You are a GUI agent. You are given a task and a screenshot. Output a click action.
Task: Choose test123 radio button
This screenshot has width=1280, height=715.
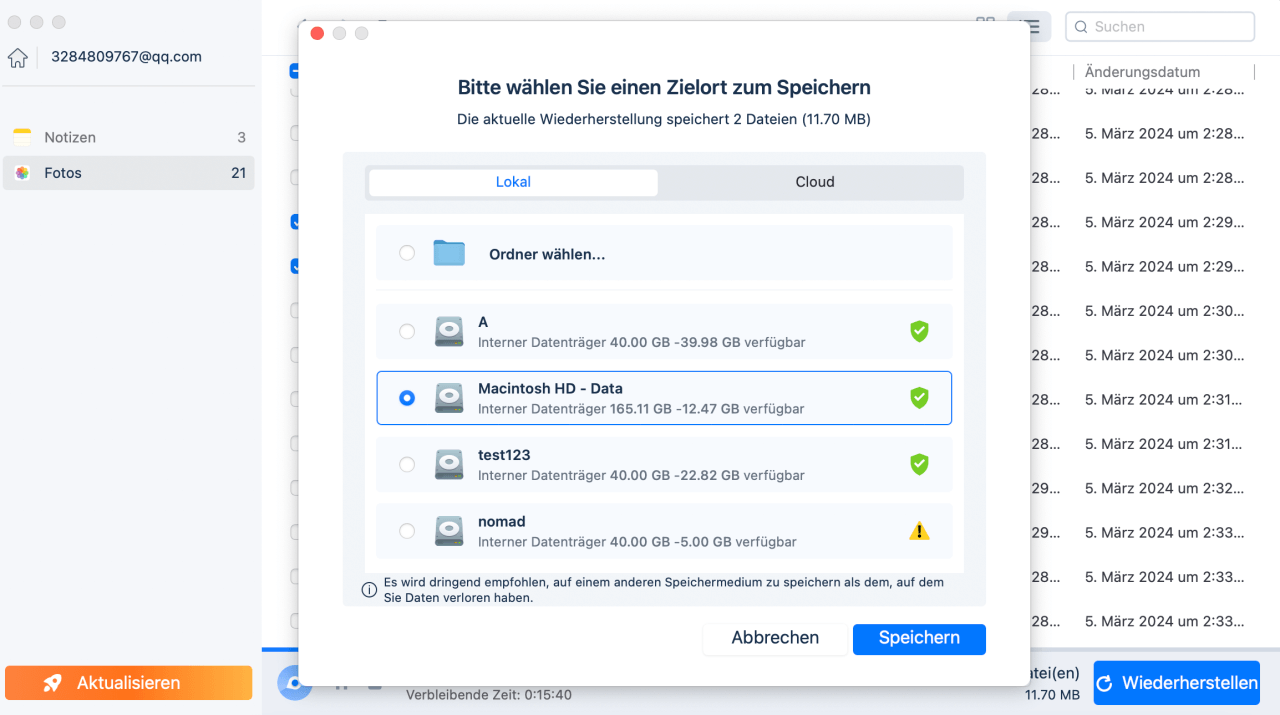click(407, 464)
